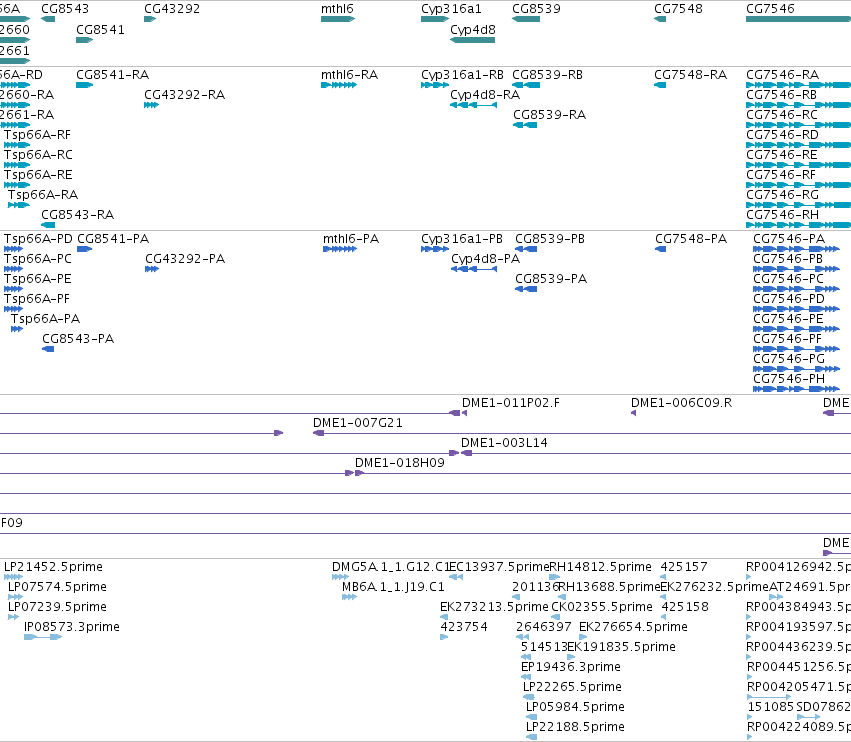Select transcript Tsp66A-RE
This screenshot has height=742, width=851.
38,175
